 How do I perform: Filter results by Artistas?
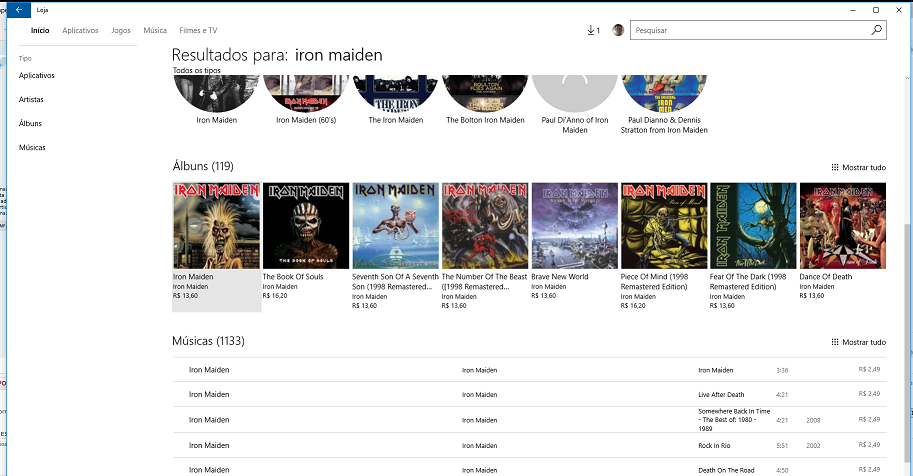pos(31,99)
